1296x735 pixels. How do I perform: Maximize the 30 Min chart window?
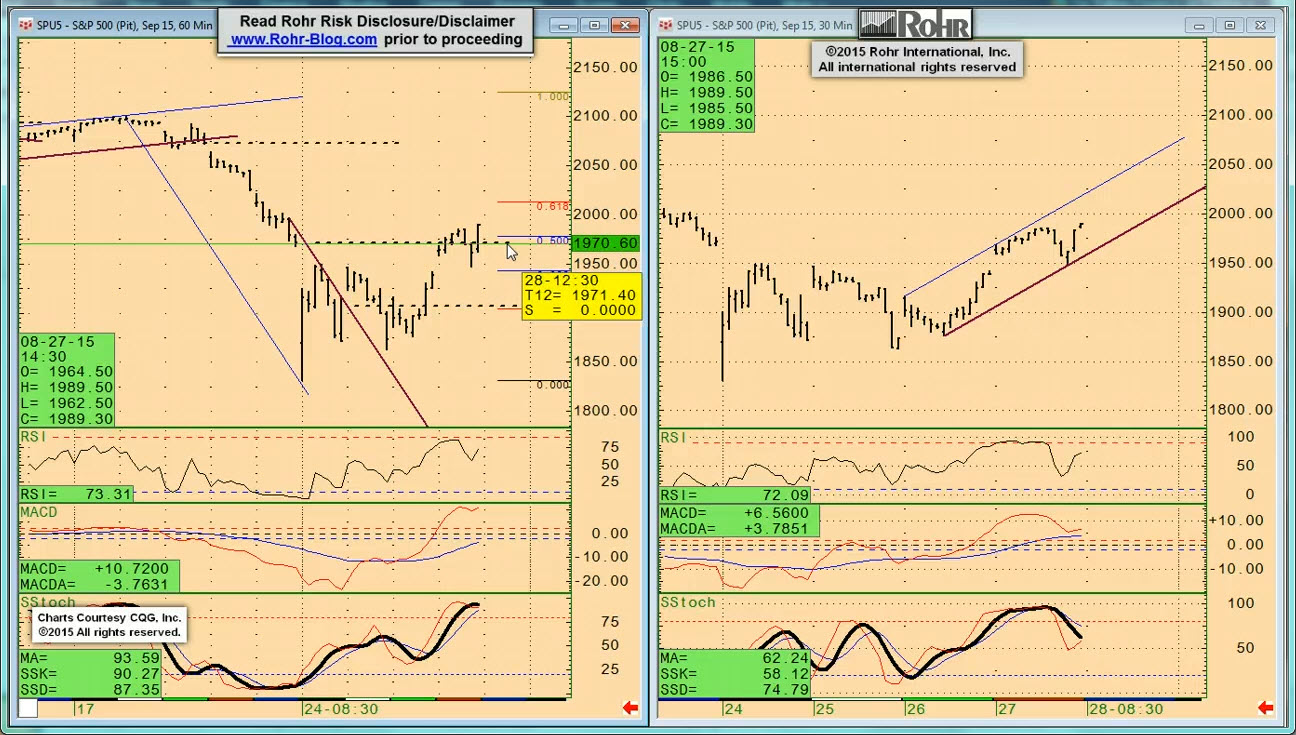pyautogui.click(x=1230, y=25)
